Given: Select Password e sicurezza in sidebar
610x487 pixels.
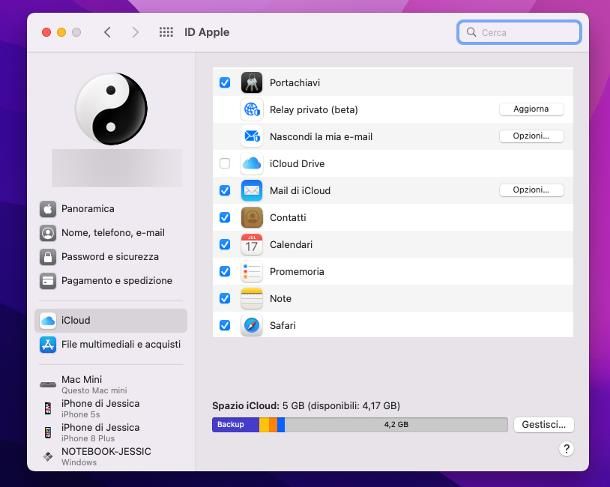Looking at the screenshot, I should tap(111, 257).
